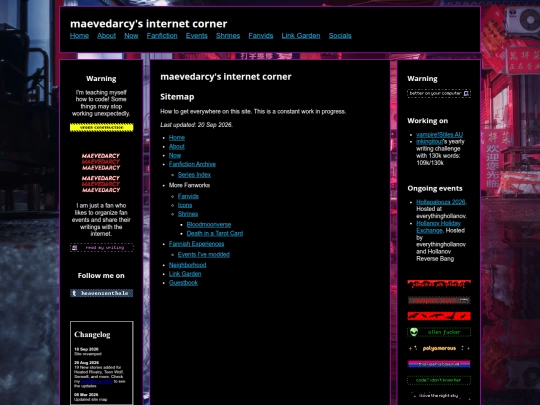Open the Bloodmoonverse shrine link
The height and width of the screenshot is (405, 540).
click(x=209, y=225)
